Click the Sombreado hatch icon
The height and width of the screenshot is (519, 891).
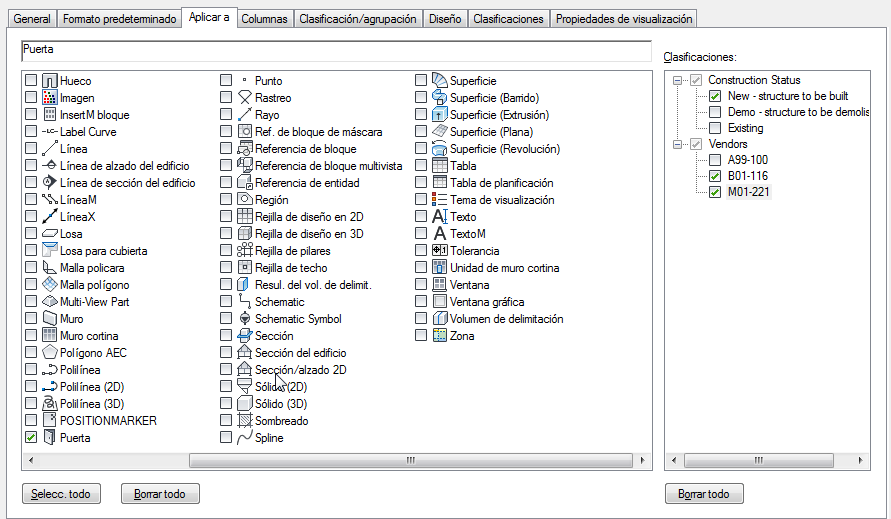[x=245, y=421]
